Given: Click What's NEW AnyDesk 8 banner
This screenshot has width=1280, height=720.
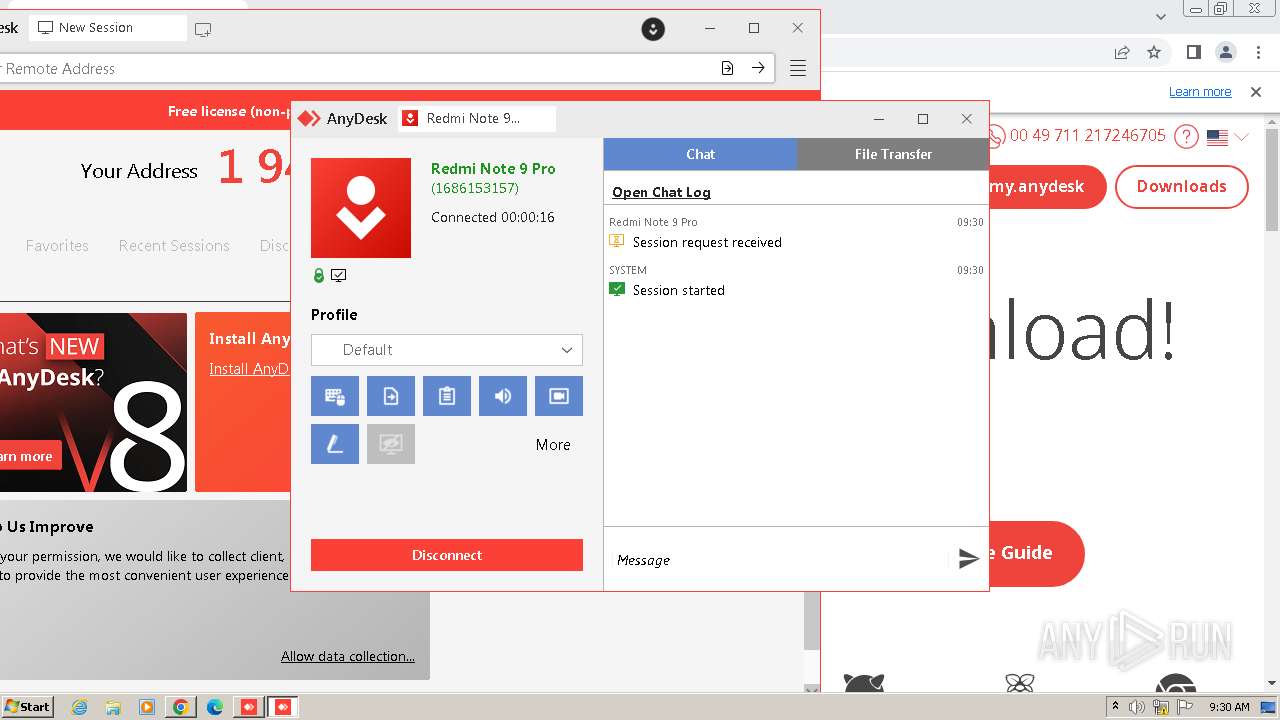Looking at the screenshot, I should (93, 402).
